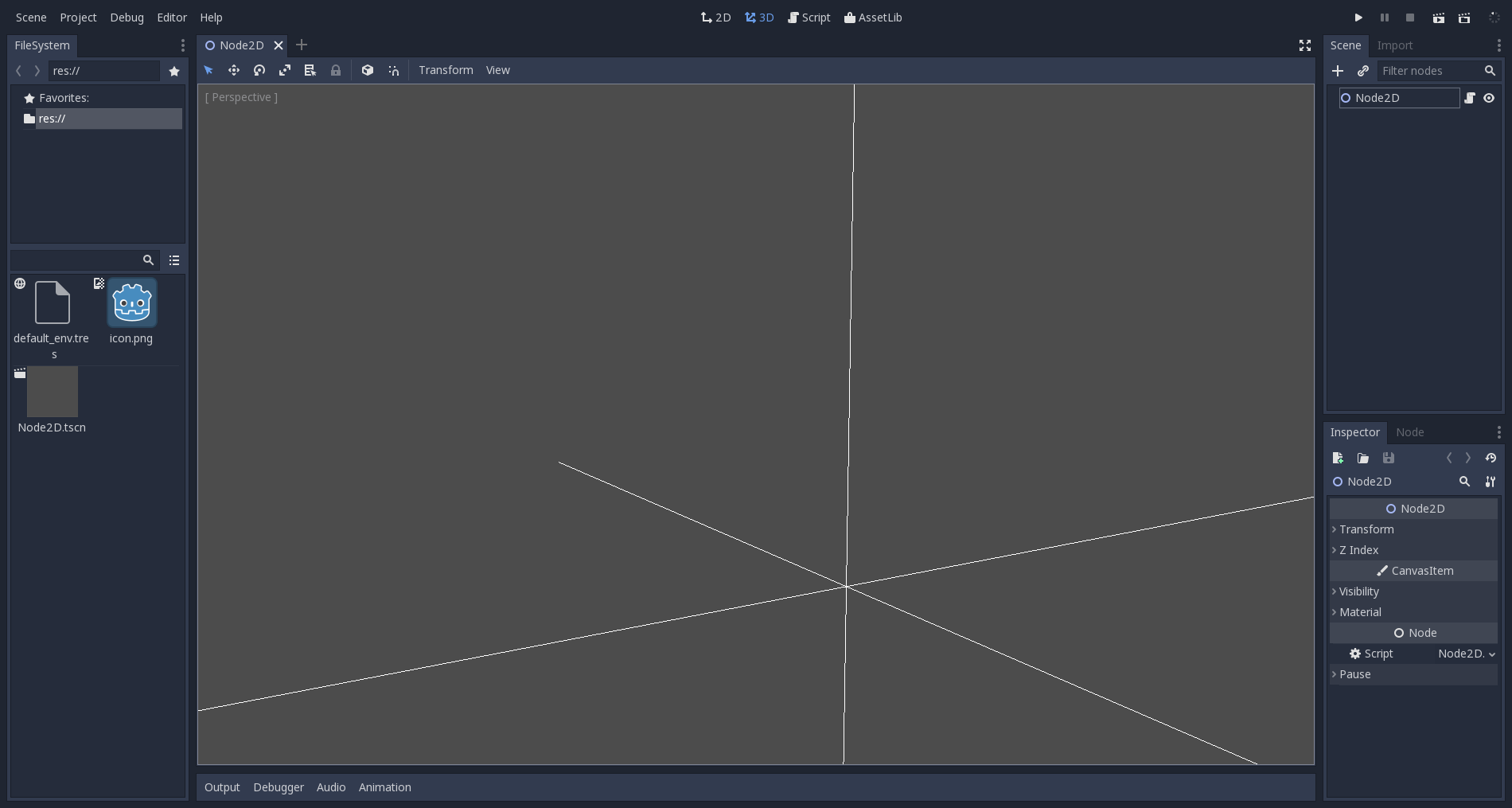
Task: Add a new node plus icon
Action: 1338,71
